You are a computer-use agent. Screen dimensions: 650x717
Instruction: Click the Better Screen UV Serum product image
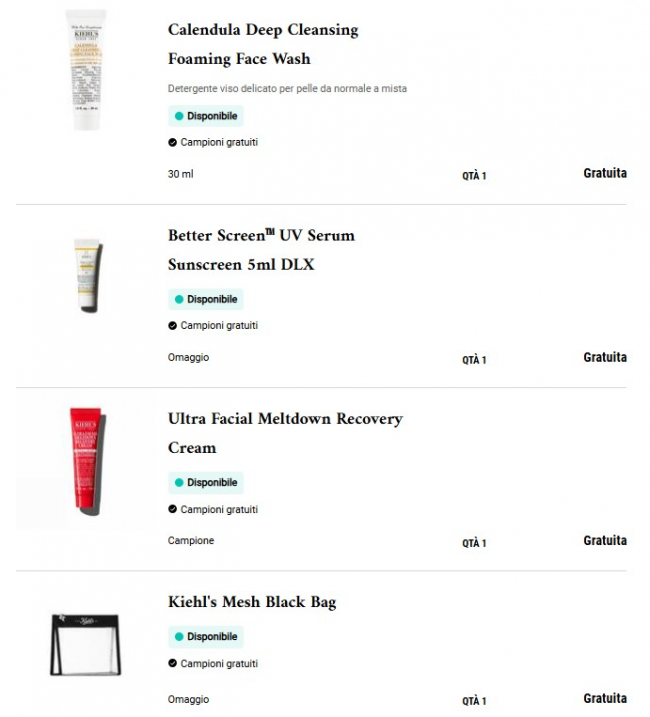pyautogui.click(x=85, y=276)
